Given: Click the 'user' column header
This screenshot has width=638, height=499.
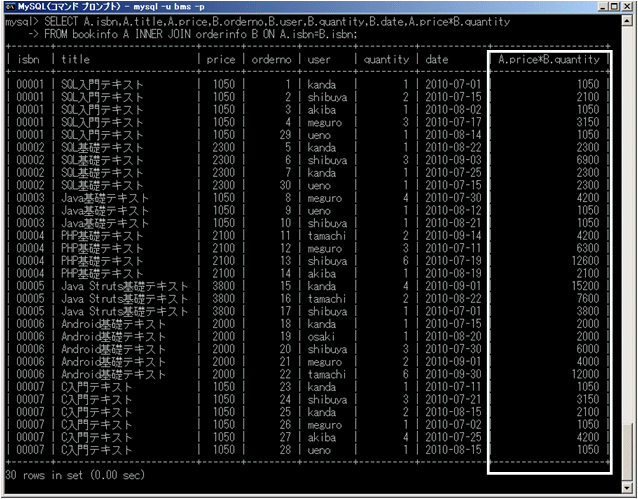Looking at the screenshot, I should click(x=319, y=59).
